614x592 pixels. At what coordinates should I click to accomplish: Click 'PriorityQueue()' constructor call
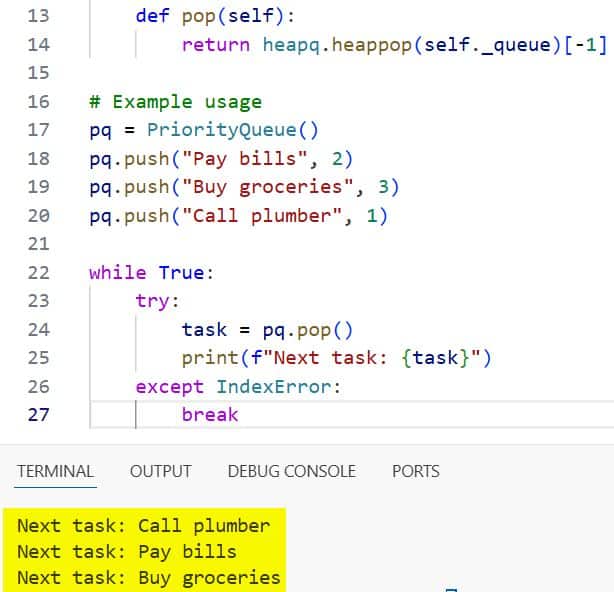click(x=233, y=130)
